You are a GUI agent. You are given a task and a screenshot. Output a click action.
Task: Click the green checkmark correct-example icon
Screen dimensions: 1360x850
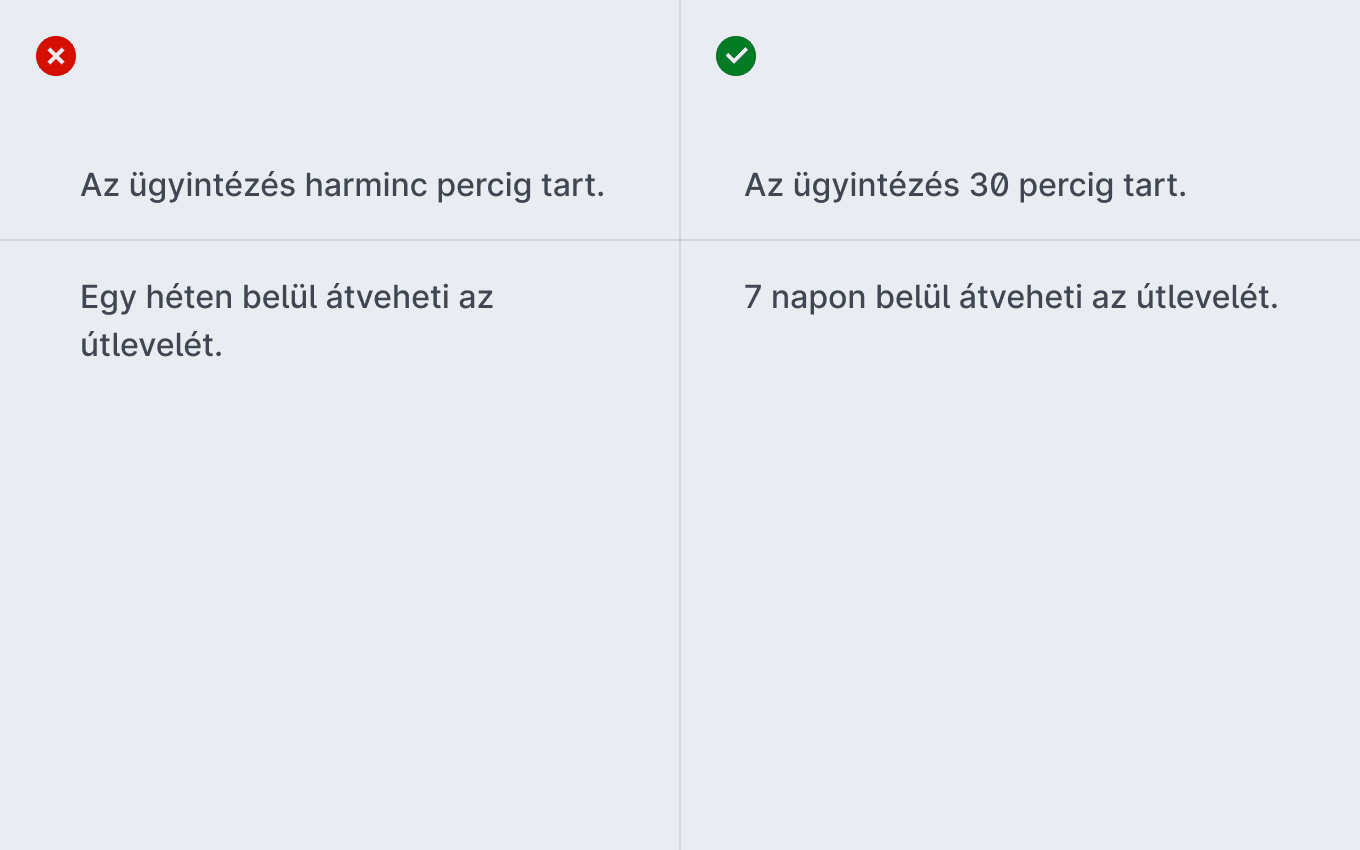pyautogui.click(x=736, y=56)
